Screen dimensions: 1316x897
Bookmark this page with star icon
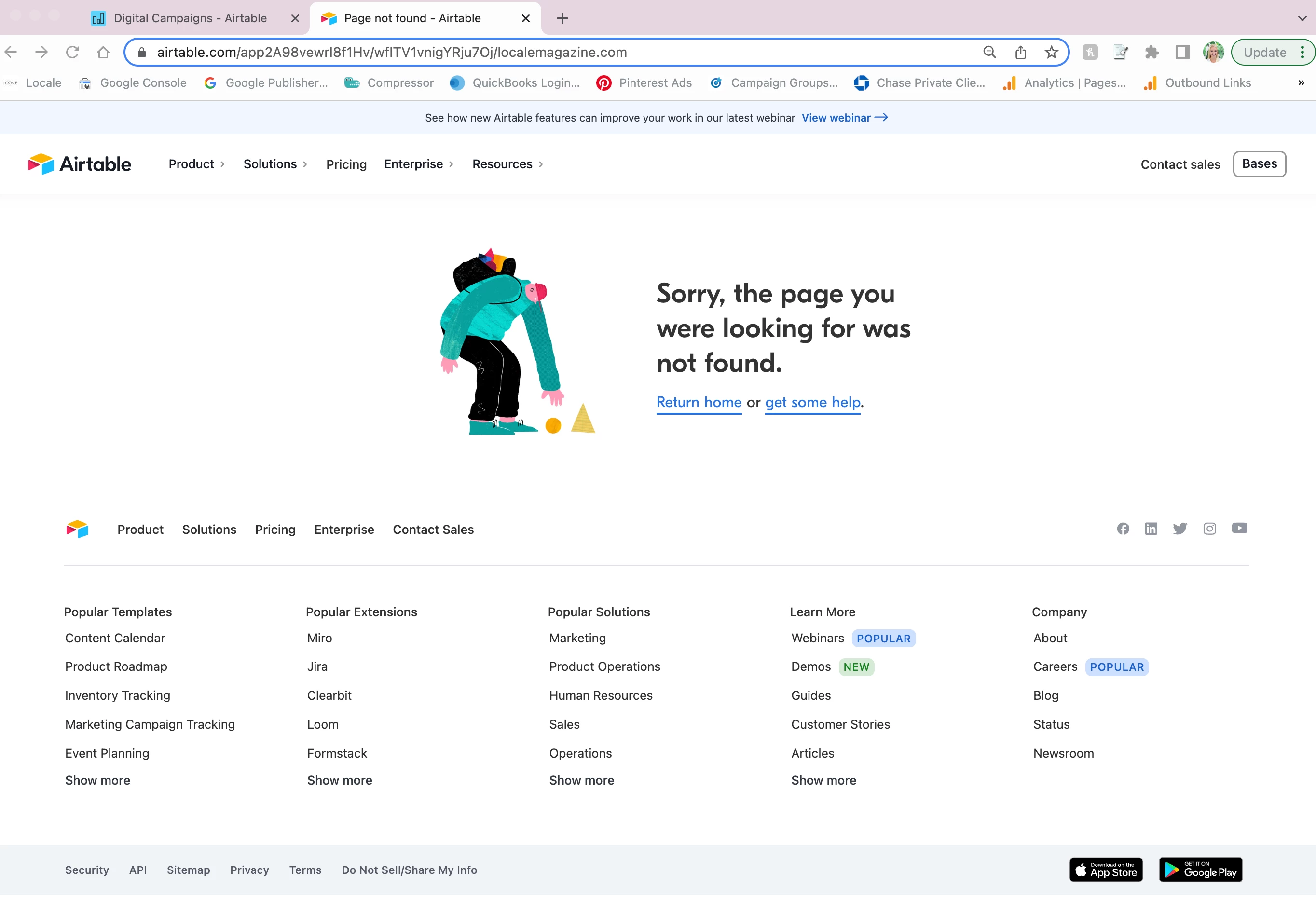click(x=1051, y=52)
